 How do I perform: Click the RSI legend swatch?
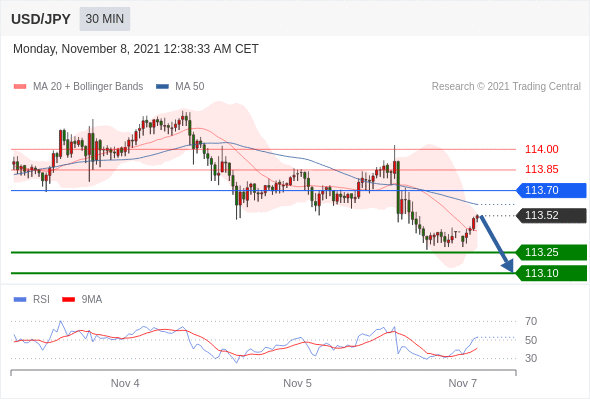click(20, 300)
